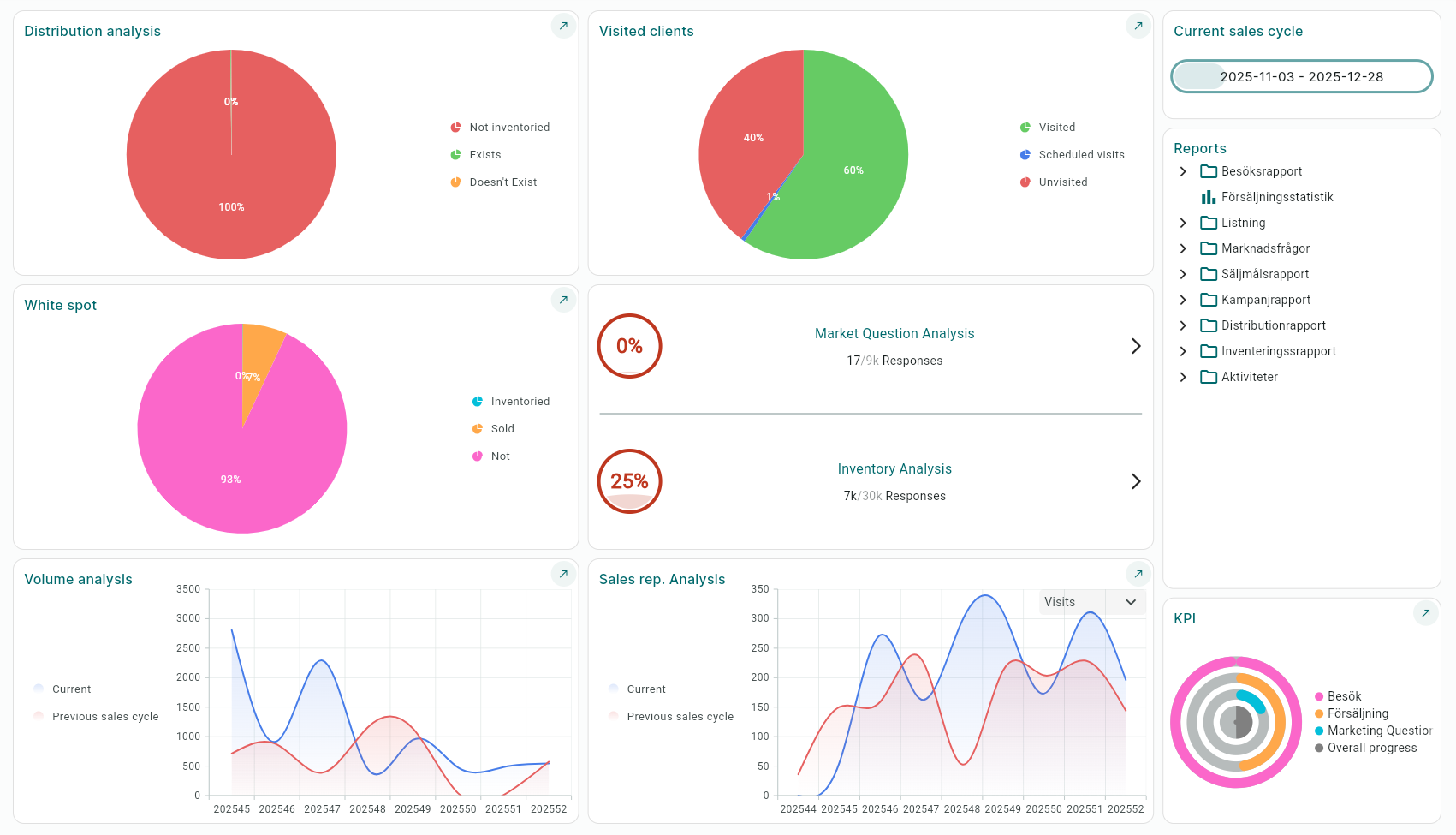Open Visited clients expand arrow icon
This screenshot has height=835, width=1456.
[x=1138, y=26]
